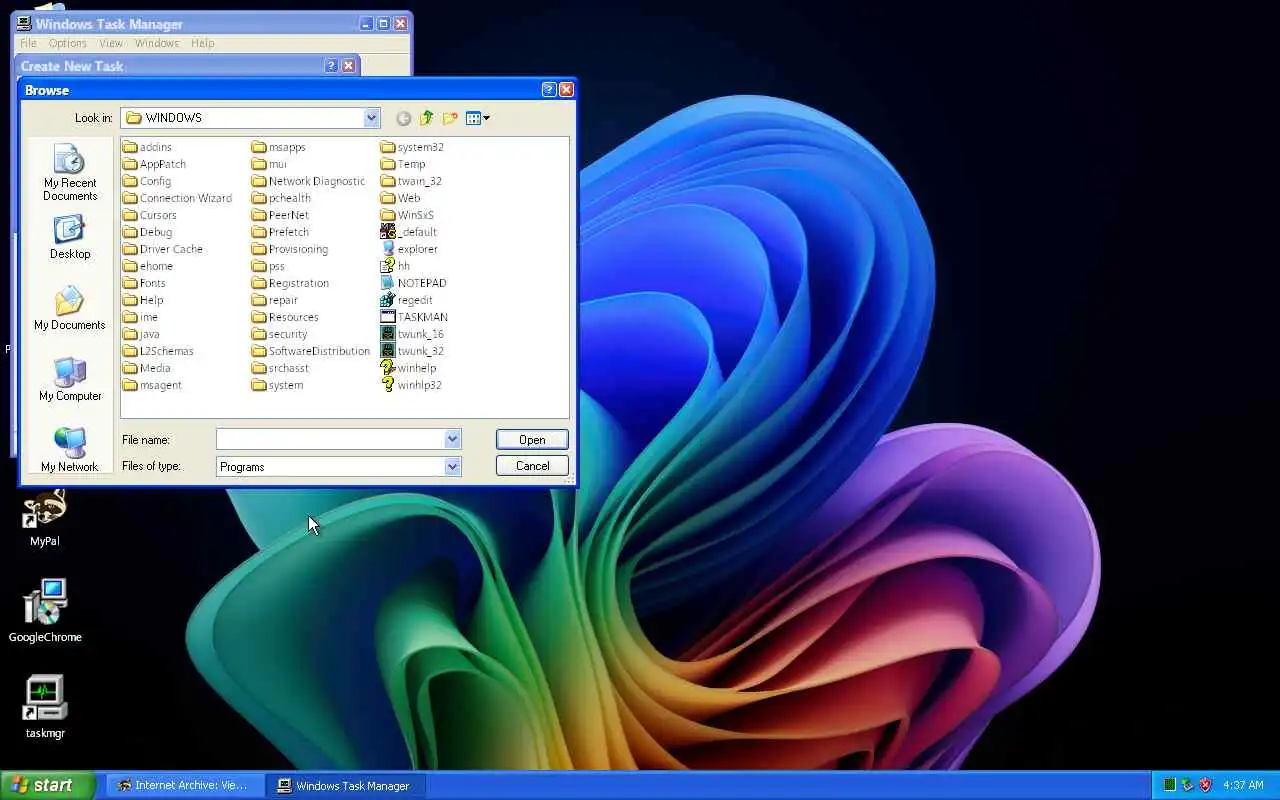The height and width of the screenshot is (800, 1280).
Task: Open the View Menu button
Action: [x=478, y=118]
